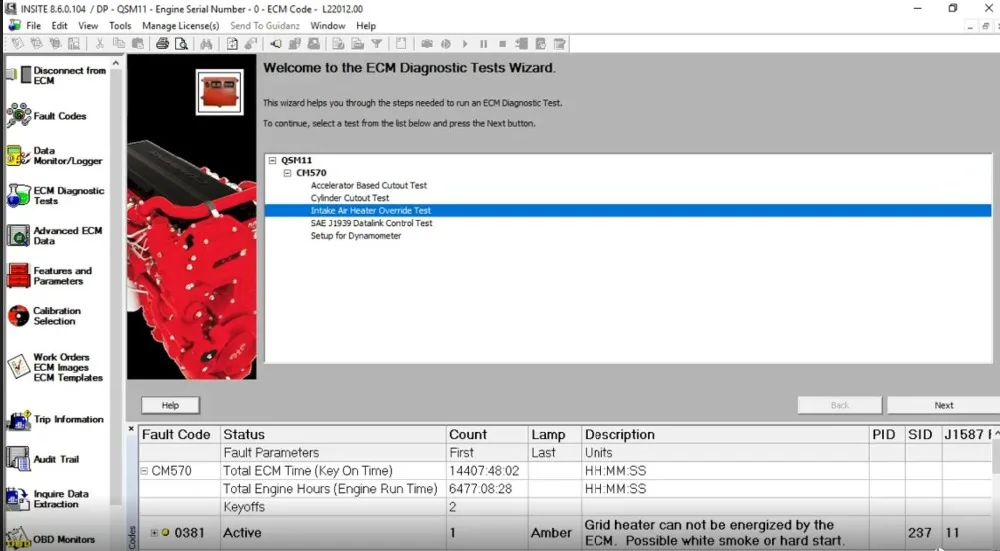Open the Data Monitor/Logger view
This screenshot has width=1000, height=551.
[54, 156]
